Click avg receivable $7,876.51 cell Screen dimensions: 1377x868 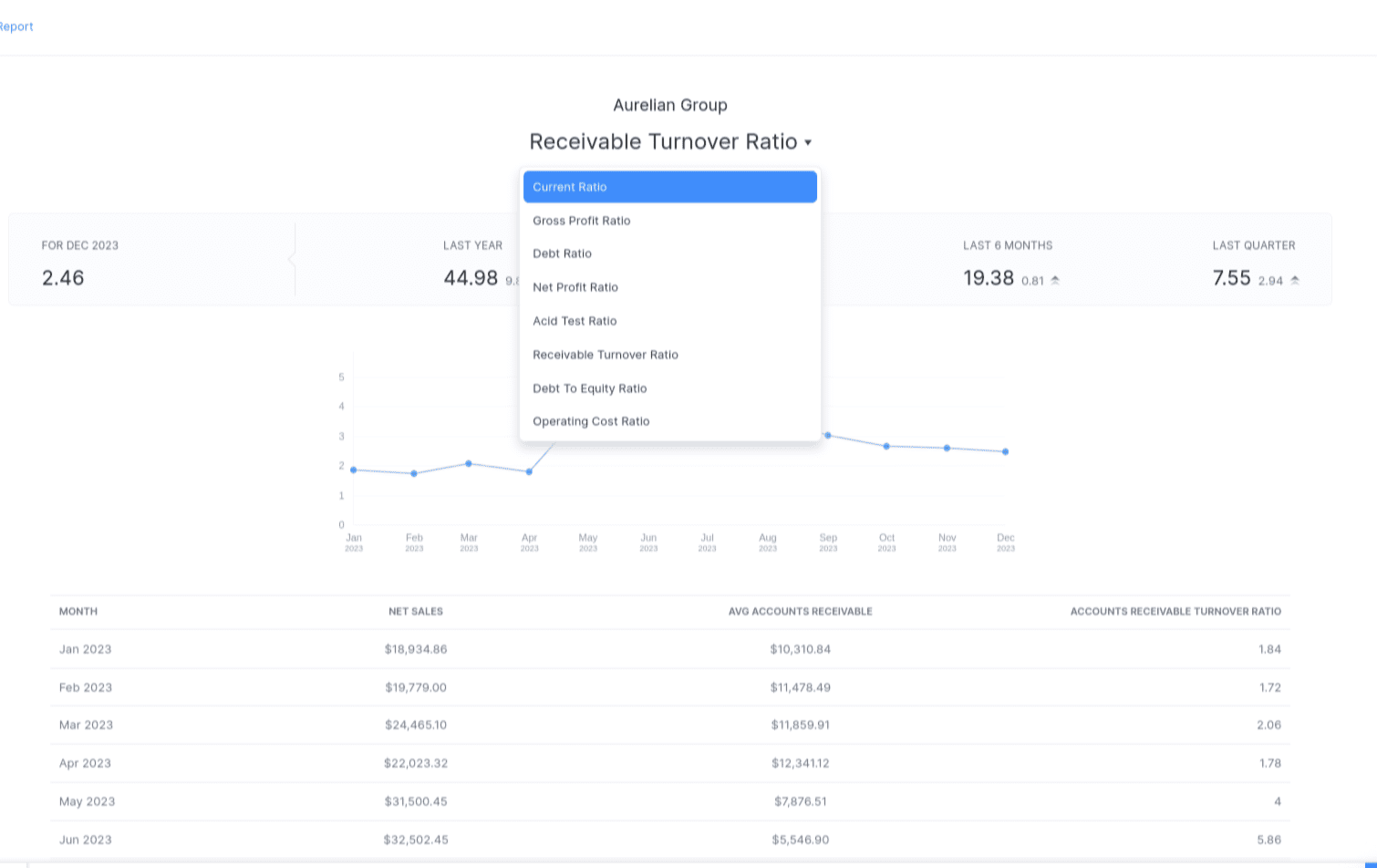[801, 801]
